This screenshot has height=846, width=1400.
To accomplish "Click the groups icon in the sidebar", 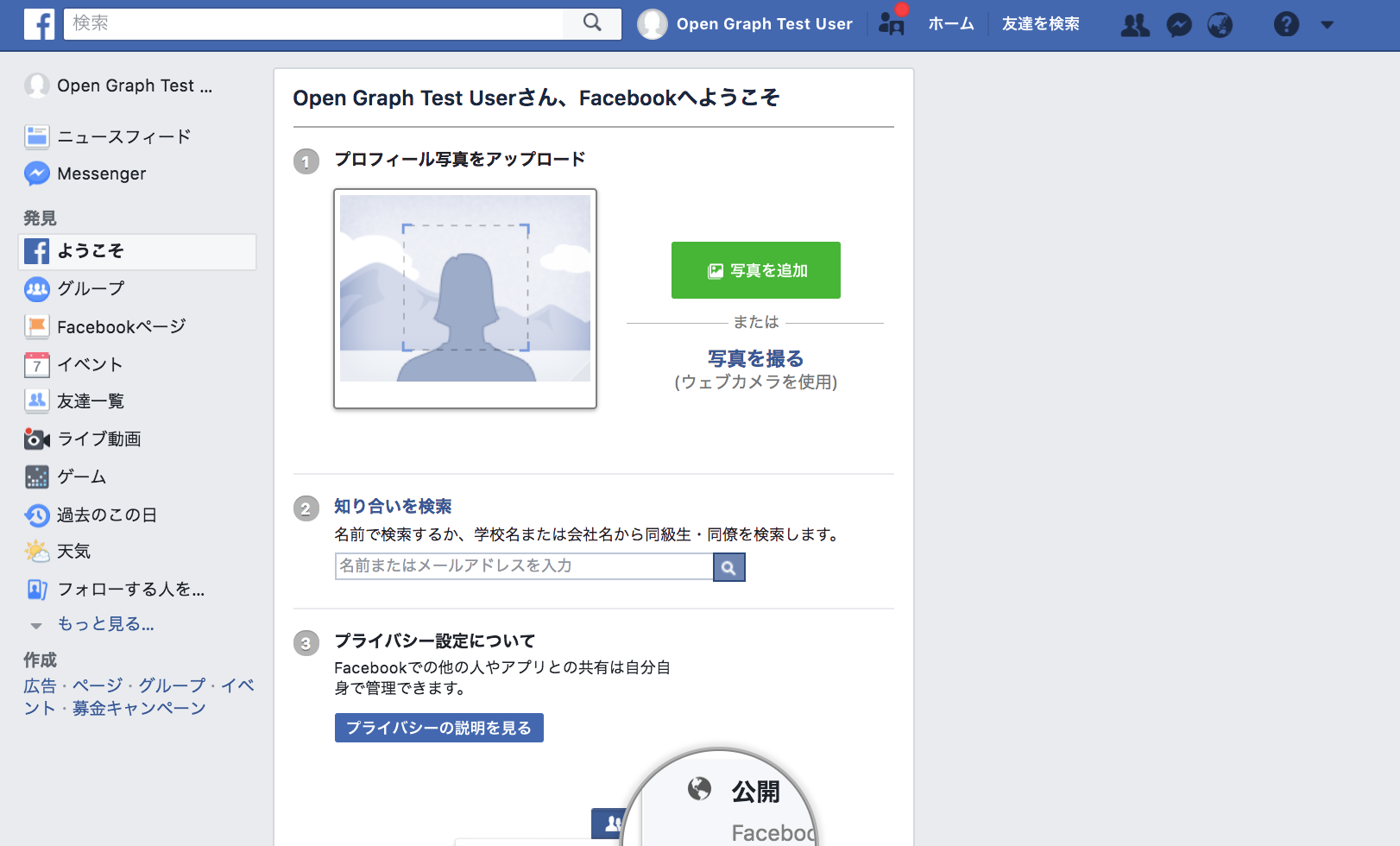I will coord(37,289).
